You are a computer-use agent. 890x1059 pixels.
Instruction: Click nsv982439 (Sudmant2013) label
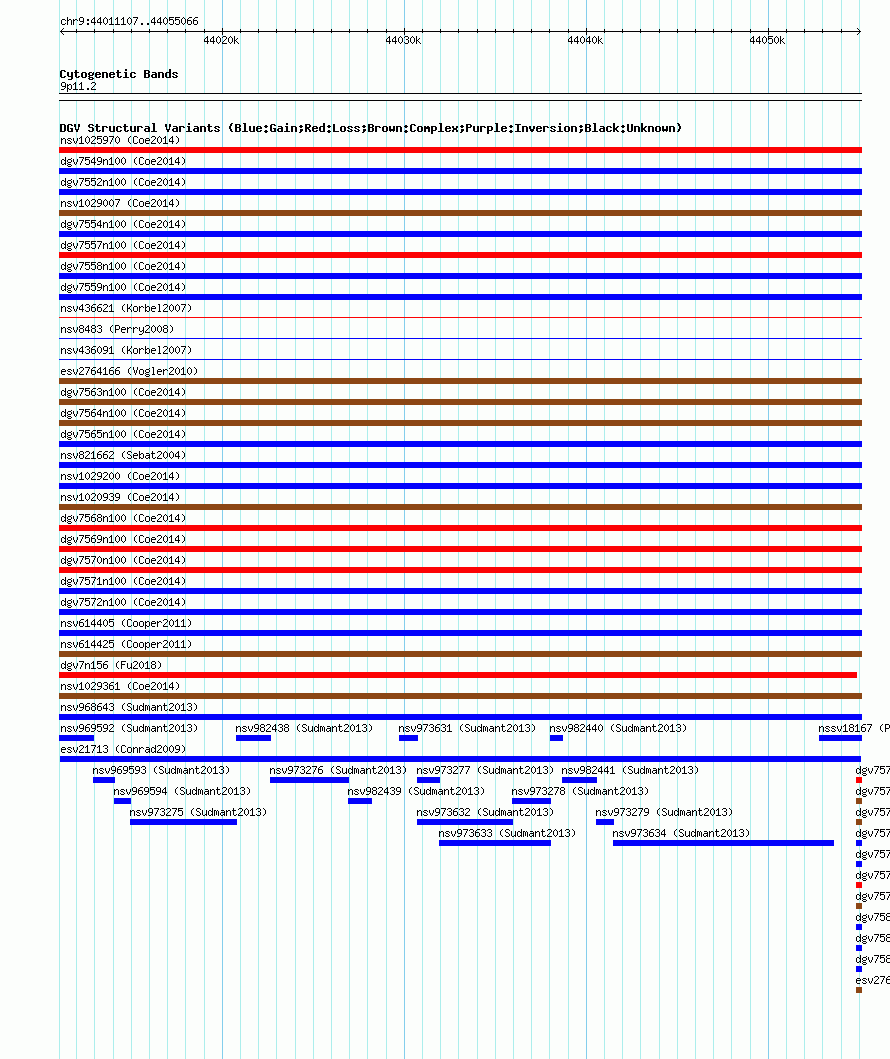click(416, 791)
